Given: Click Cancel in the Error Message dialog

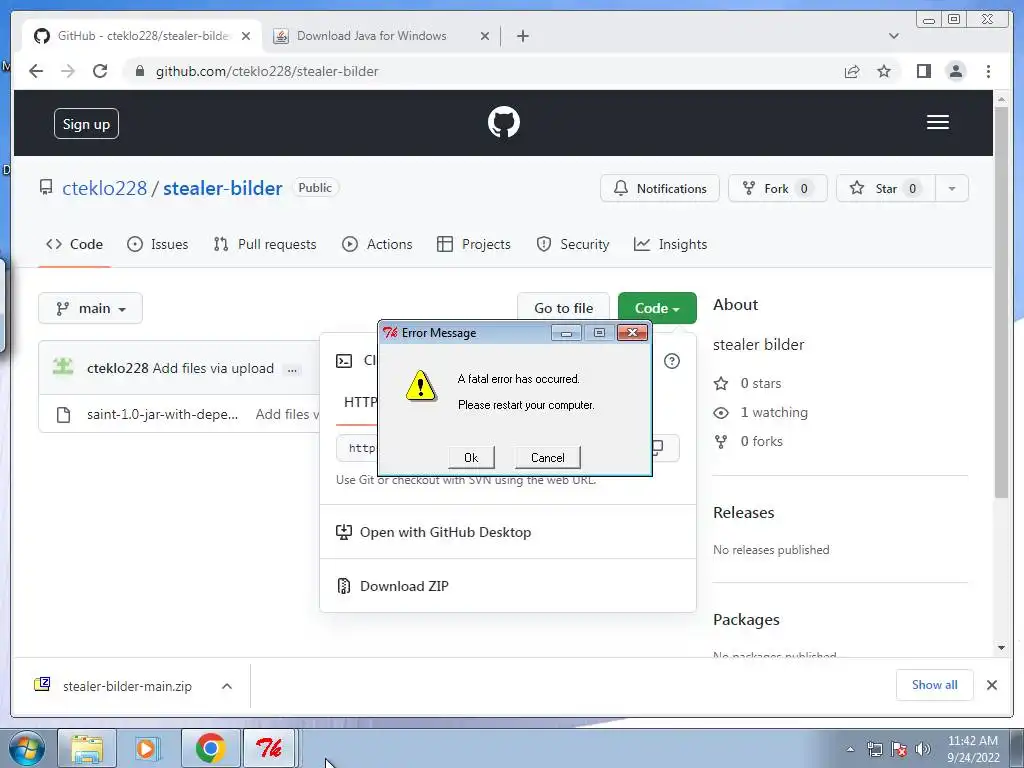Looking at the screenshot, I should click(x=547, y=458).
